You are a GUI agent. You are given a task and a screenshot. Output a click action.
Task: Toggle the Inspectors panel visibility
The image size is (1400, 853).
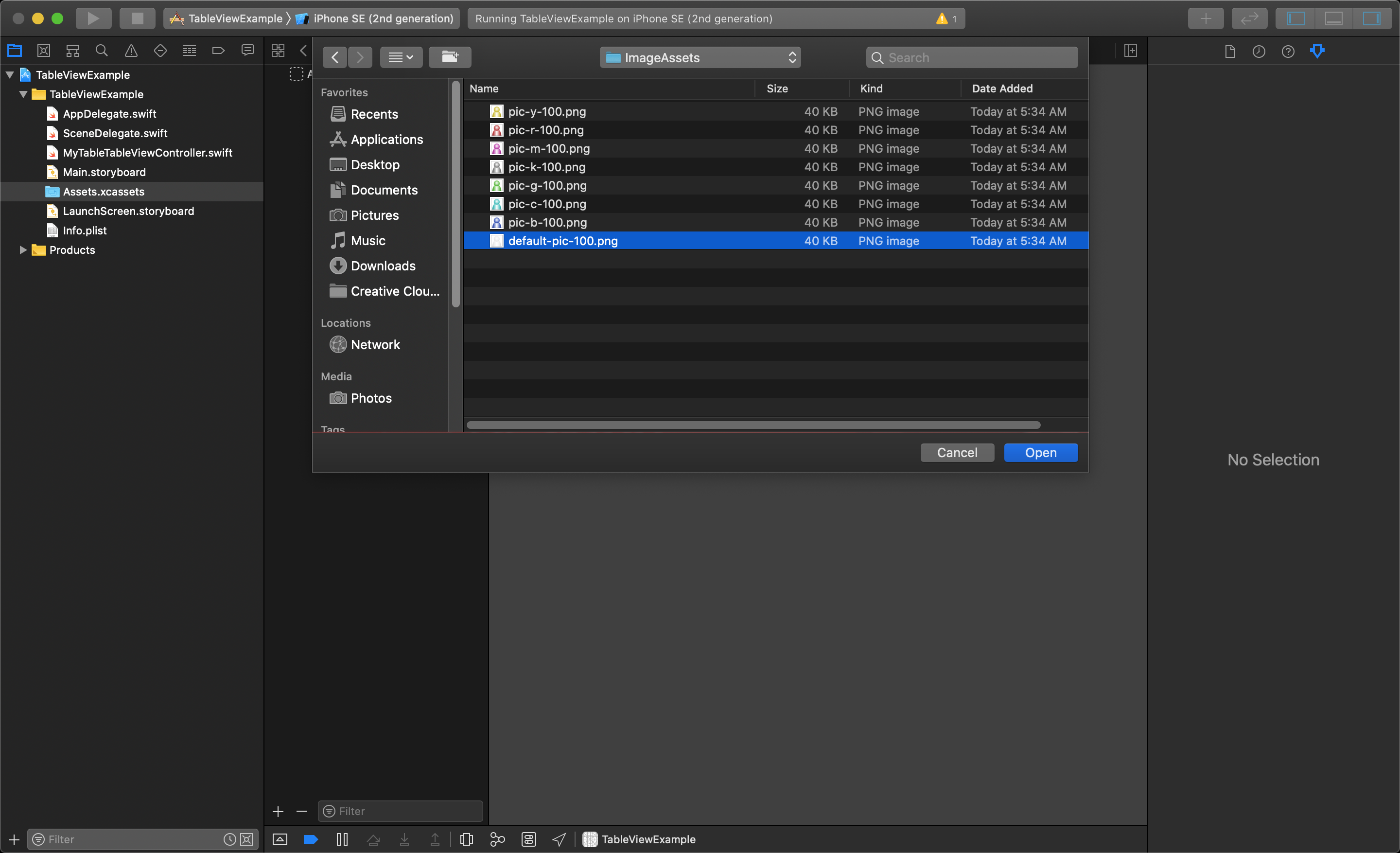[x=1372, y=19]
